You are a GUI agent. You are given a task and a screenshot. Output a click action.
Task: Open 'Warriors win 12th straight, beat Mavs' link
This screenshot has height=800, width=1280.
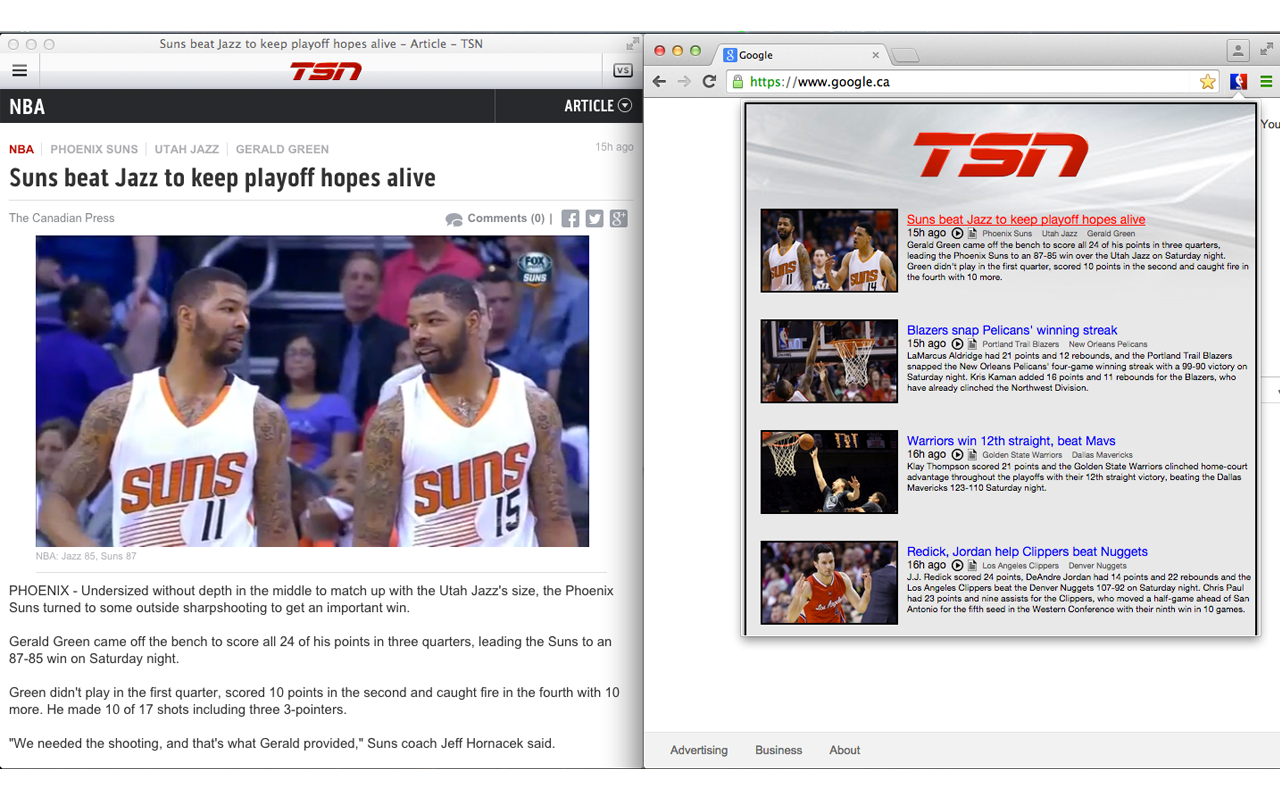click(1011, 441)
